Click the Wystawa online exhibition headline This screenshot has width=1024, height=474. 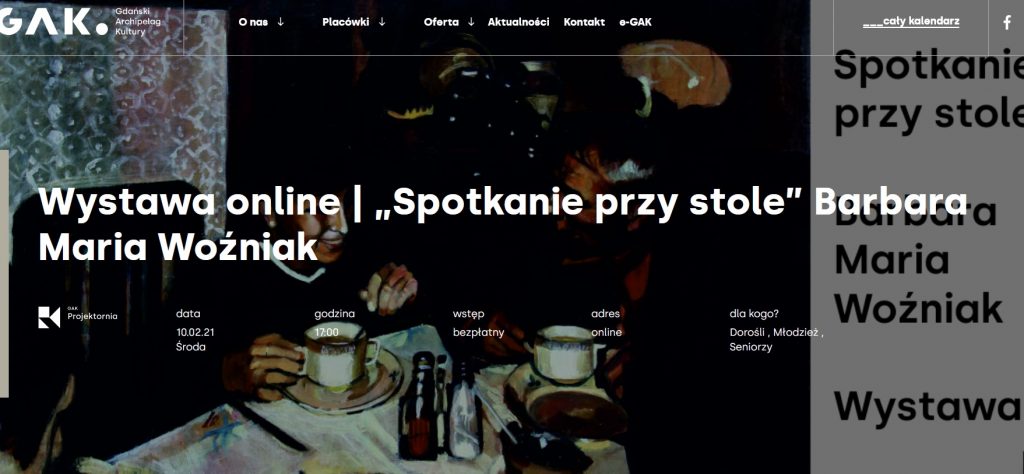click(502, 224)
